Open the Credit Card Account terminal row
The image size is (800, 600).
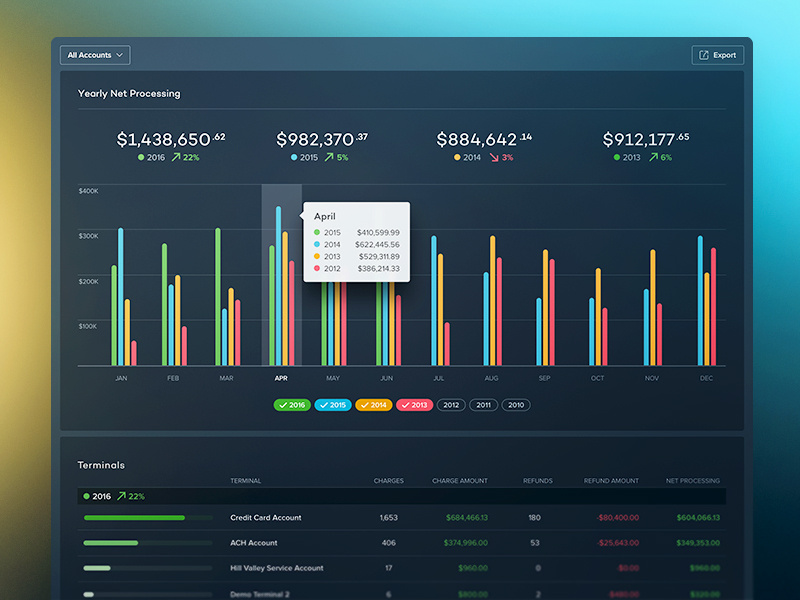pos(402,518)
